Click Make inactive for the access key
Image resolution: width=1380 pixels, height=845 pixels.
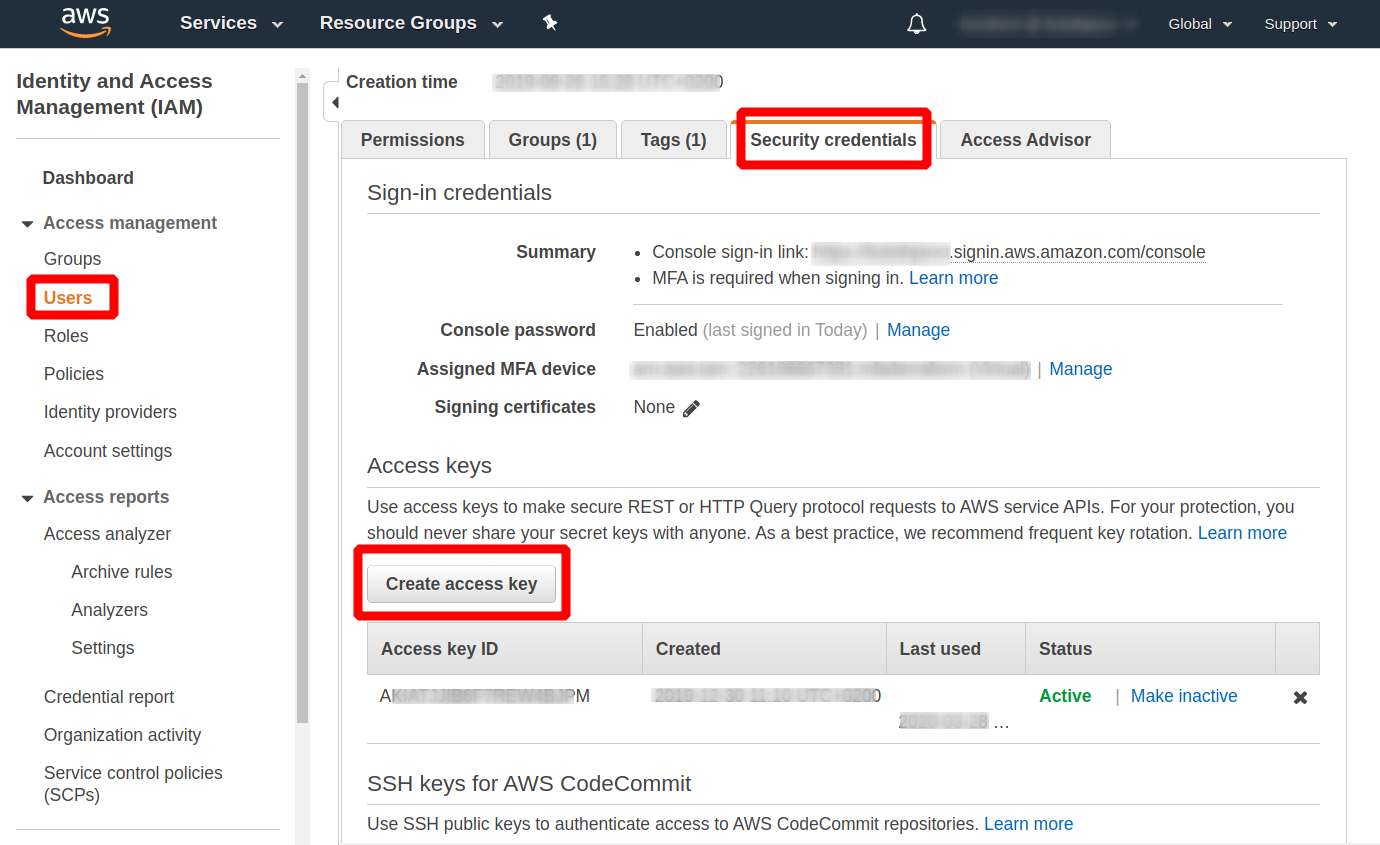(x=1184, y=696)
